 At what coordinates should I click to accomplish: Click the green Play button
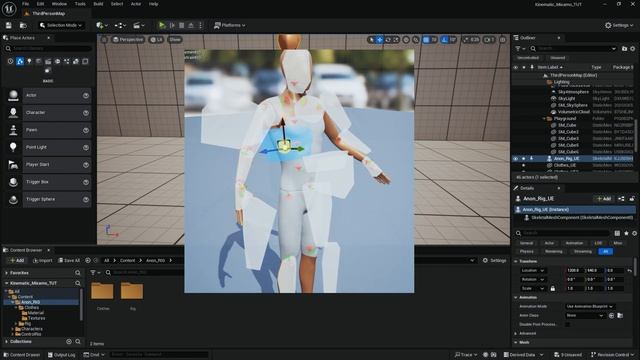[162, 25]
